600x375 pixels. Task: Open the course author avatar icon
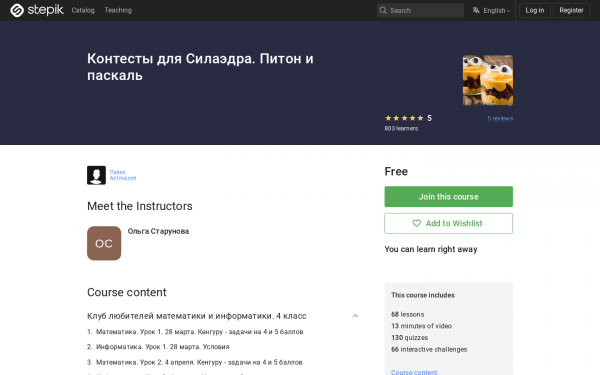[96, 175]
